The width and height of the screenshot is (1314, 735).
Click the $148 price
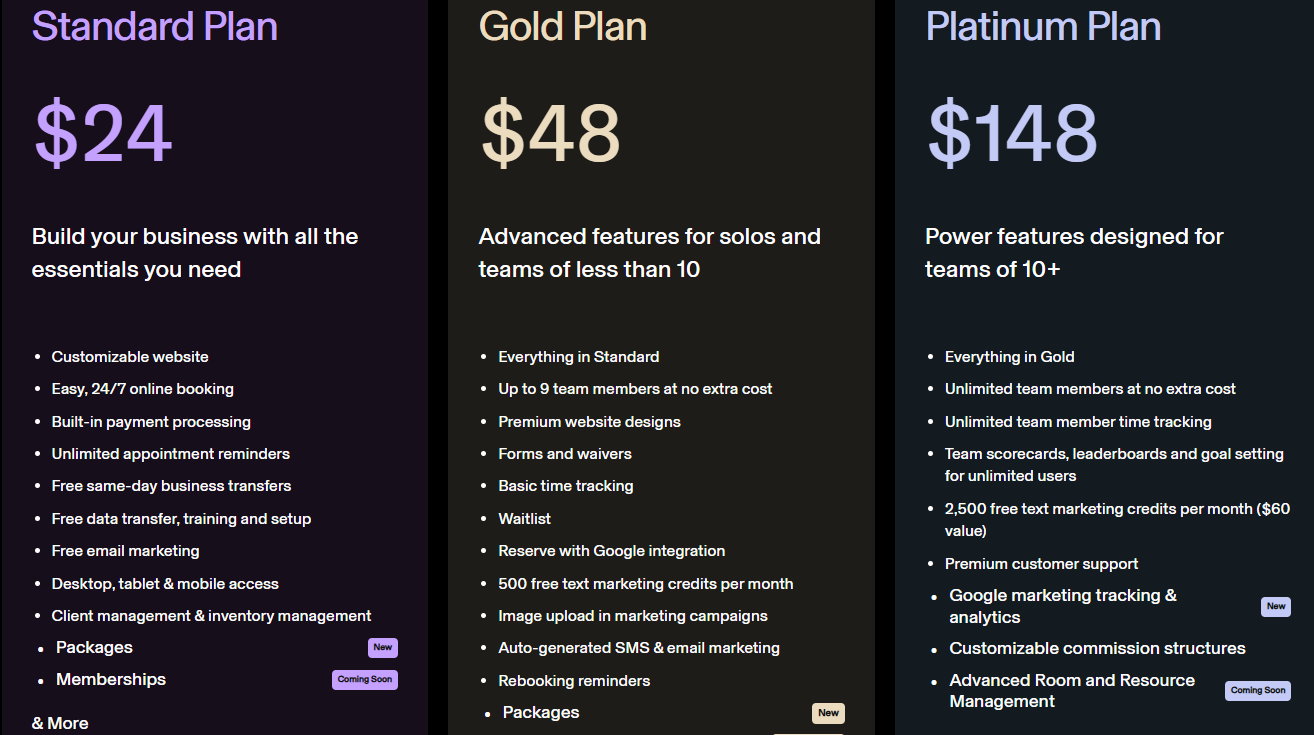tap(1012, 134)
